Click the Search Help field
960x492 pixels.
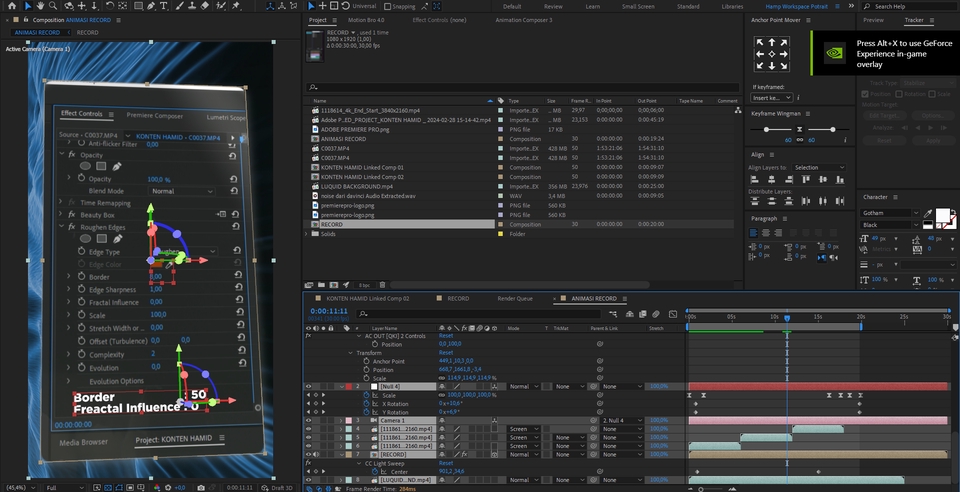909,6
